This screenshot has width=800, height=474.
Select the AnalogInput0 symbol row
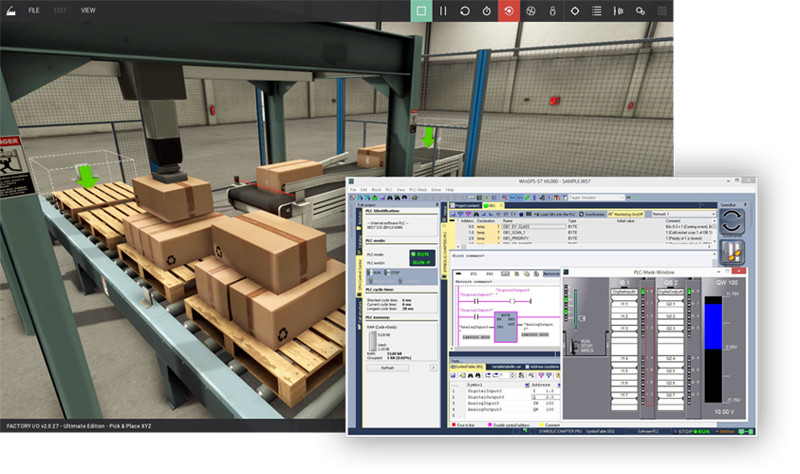504,403
